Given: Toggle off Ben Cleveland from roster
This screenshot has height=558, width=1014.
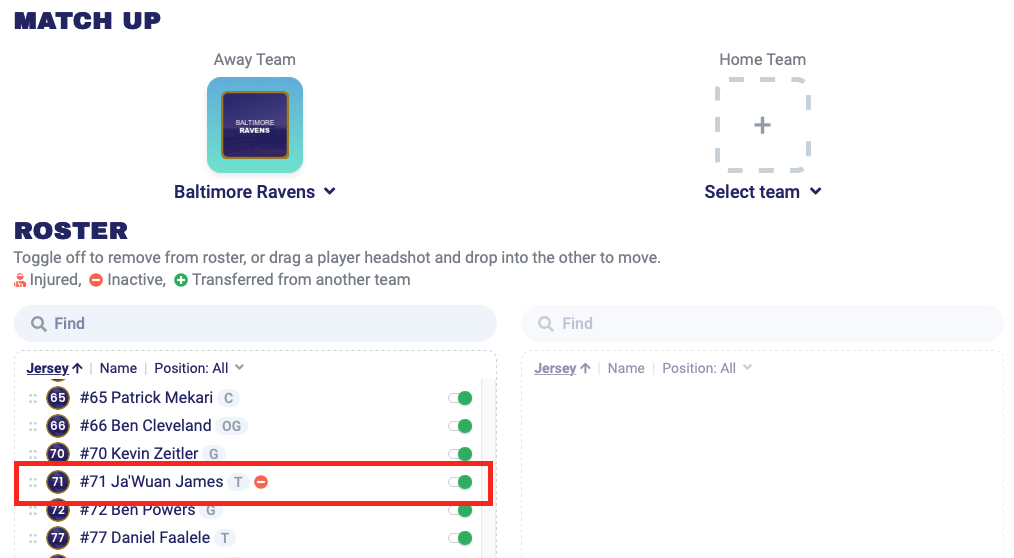Looking at the screenshot, I should [460, 426].
